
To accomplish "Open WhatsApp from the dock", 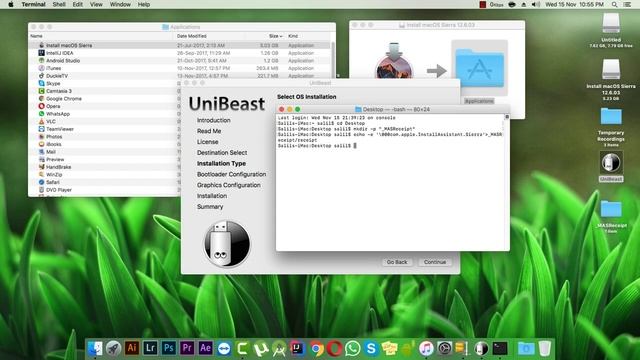I will [353, 349].
